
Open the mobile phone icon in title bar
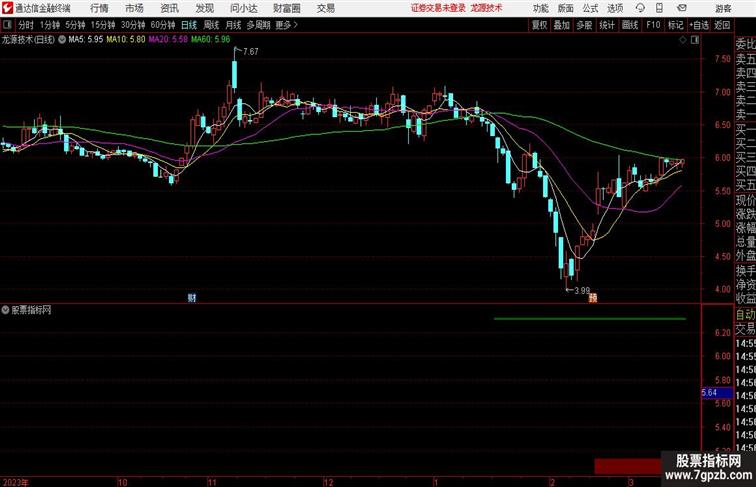(659, 8)
